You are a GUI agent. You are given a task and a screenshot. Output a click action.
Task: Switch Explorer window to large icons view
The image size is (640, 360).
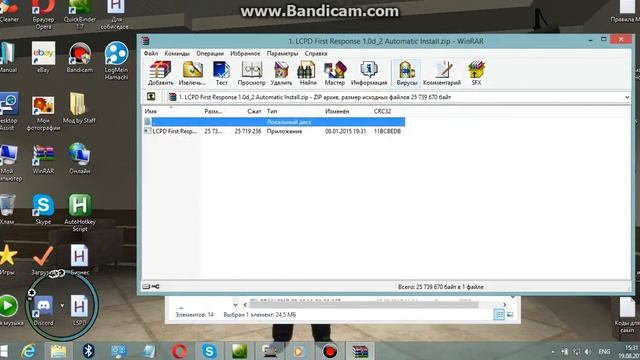pyautogui.click(x=510, y=314)
